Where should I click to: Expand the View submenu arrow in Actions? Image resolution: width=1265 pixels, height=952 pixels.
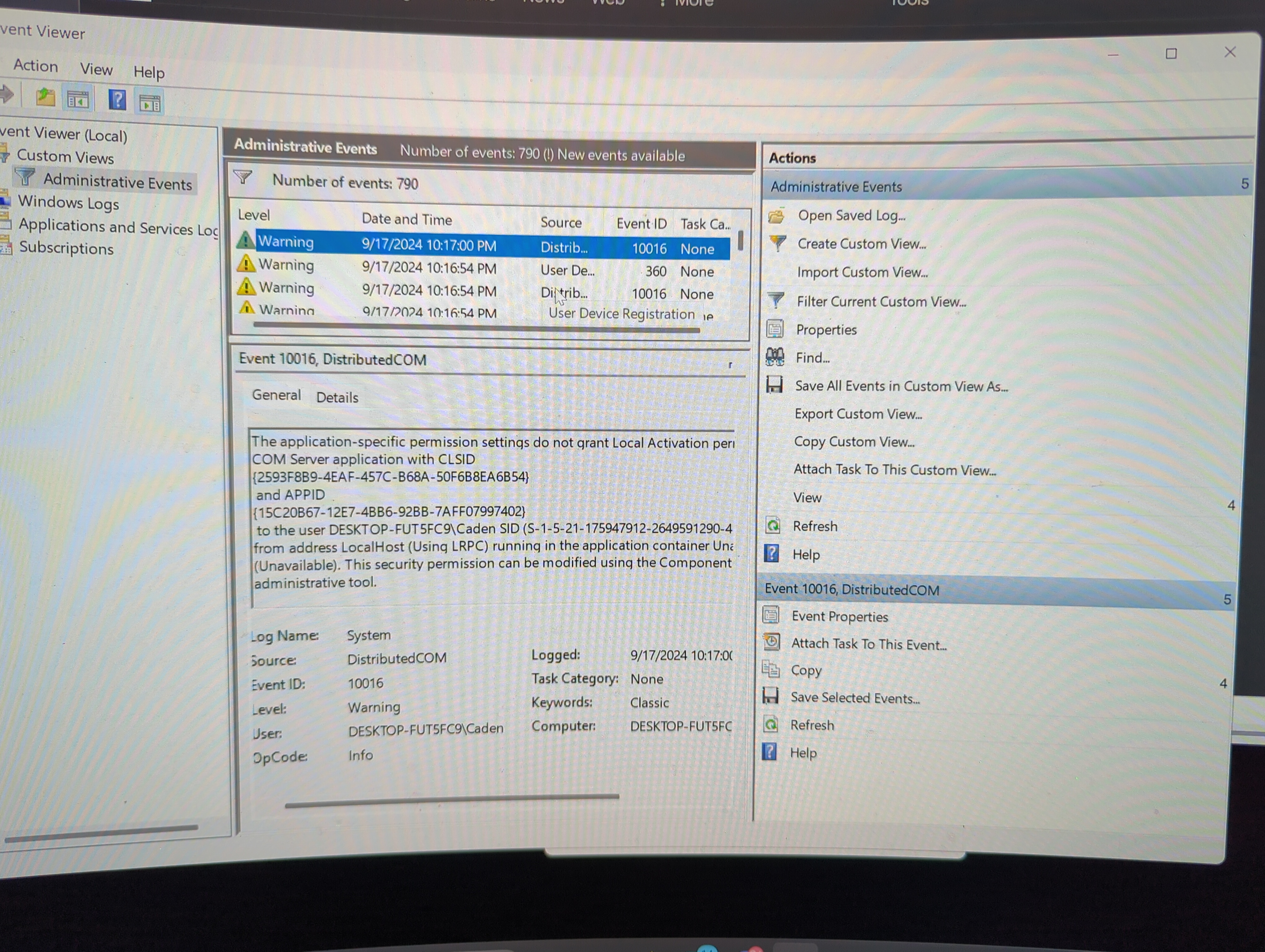1231,505
